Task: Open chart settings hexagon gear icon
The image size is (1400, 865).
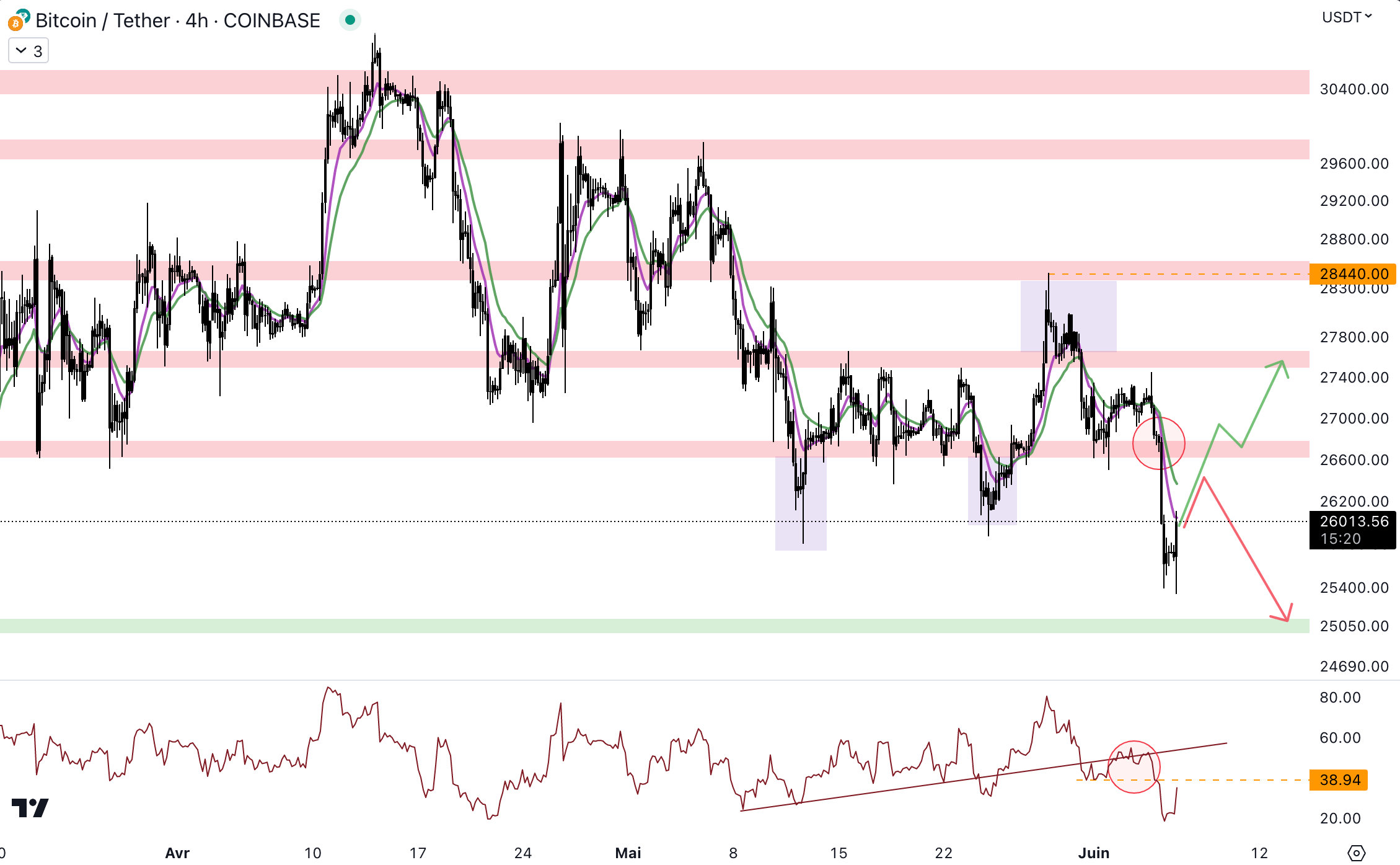Action: click(x=1356, y=853)
